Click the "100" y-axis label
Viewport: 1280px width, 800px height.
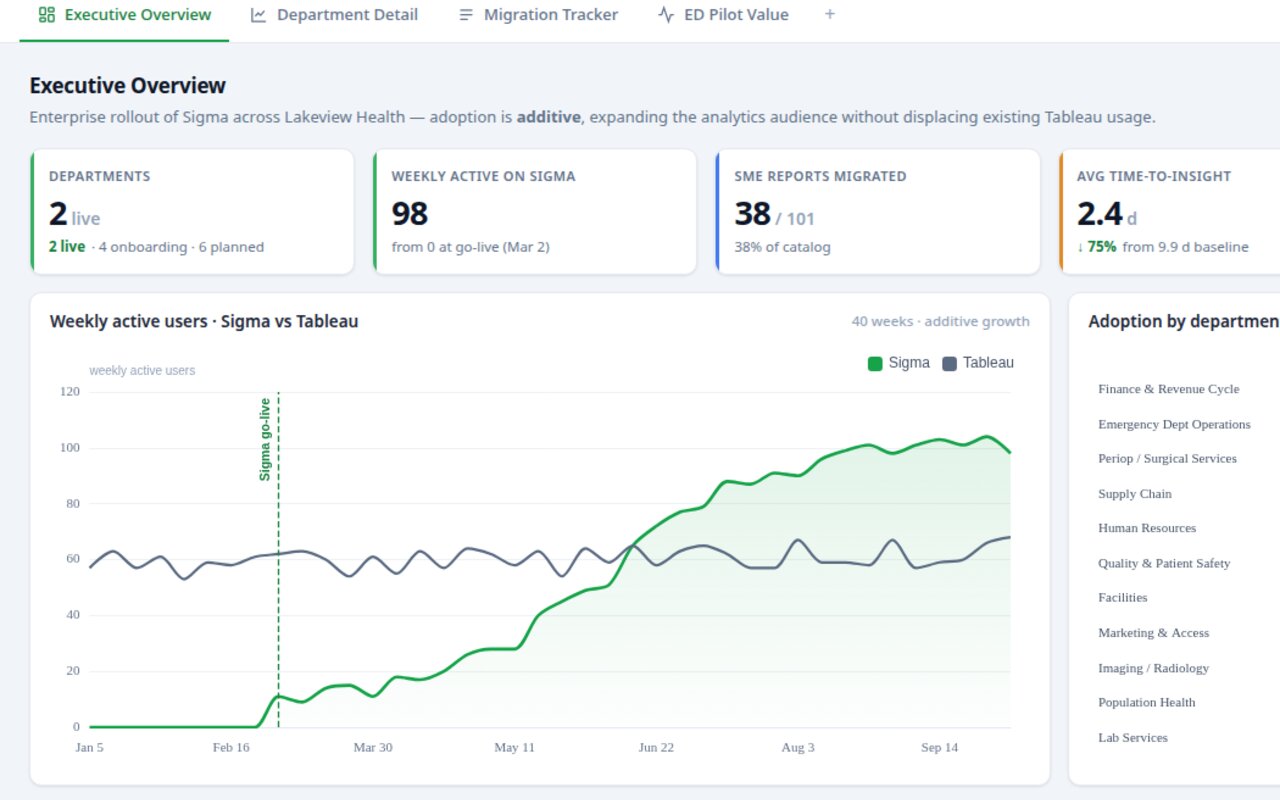(x=70, y=447)
